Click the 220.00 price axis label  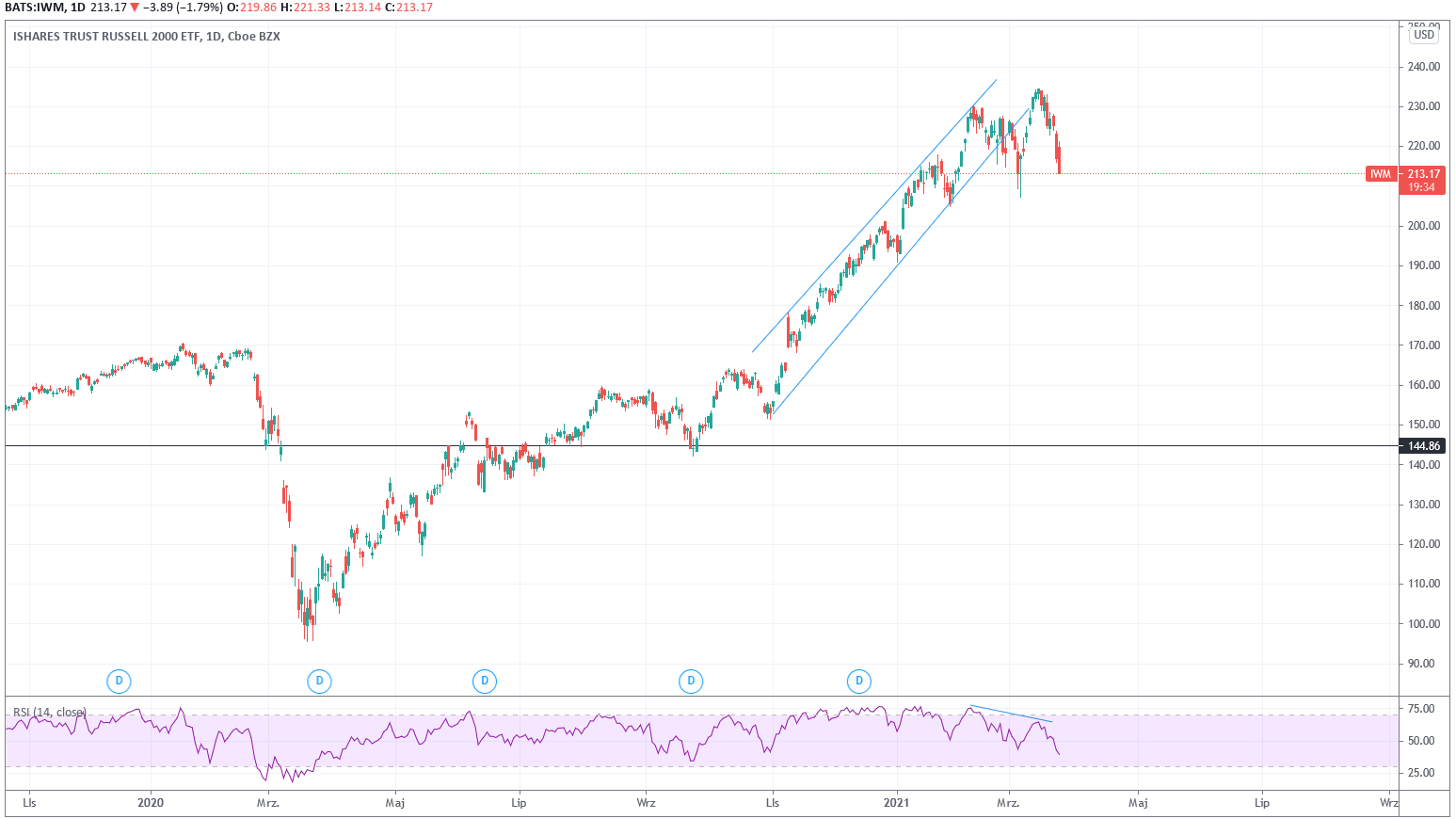(x=1424, y=146)
